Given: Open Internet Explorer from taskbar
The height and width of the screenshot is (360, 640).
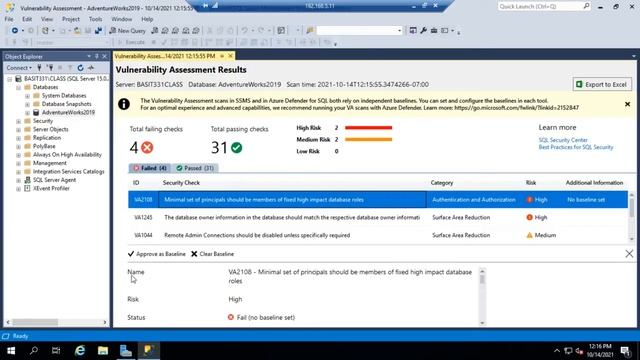Looking at the screenshot, I should point(80,351).
